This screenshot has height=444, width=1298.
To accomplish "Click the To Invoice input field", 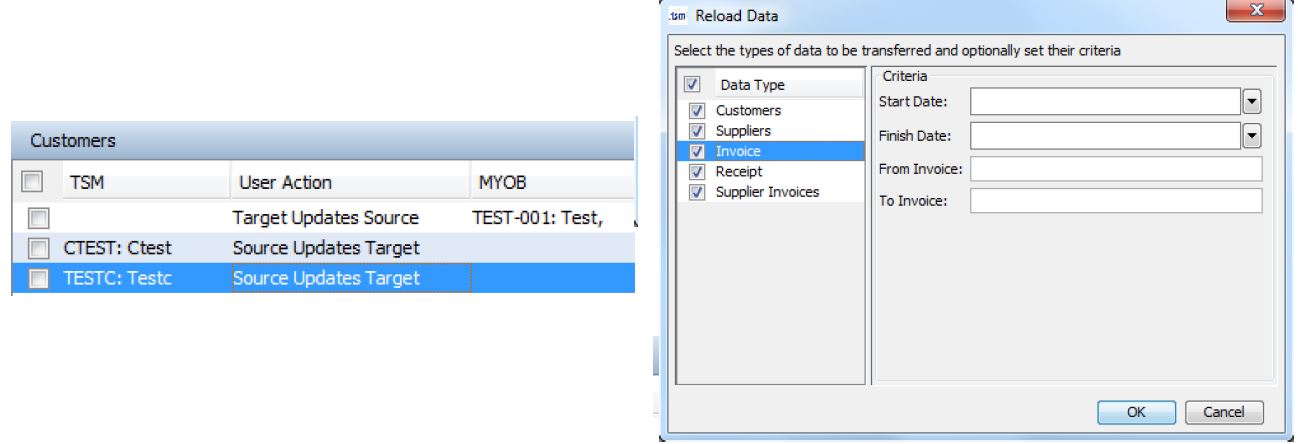I will [1116, 201].
